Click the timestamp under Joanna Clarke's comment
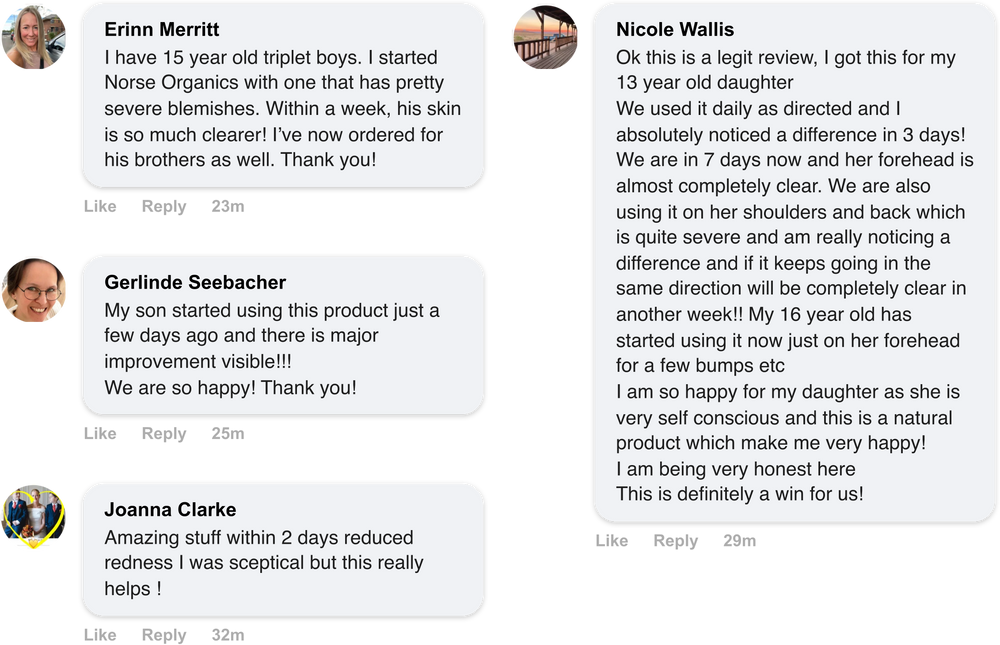Screen dimensions: 1000x645 (228, 634)
